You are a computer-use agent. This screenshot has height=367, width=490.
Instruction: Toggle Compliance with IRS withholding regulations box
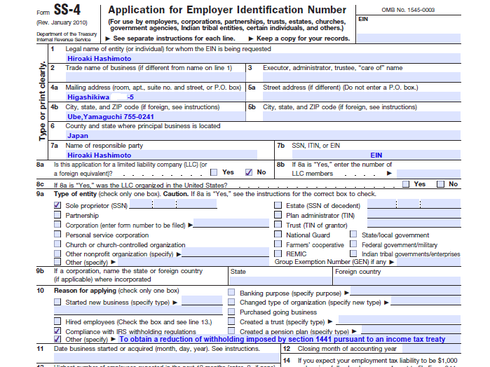point(57,331)
